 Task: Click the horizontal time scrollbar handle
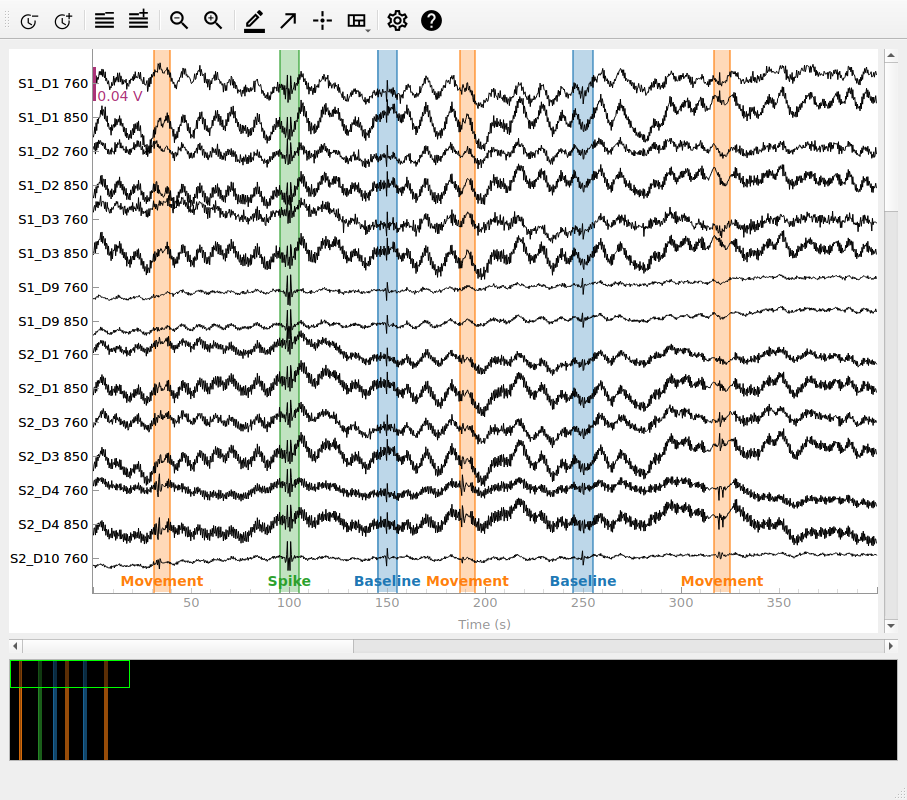187,647
